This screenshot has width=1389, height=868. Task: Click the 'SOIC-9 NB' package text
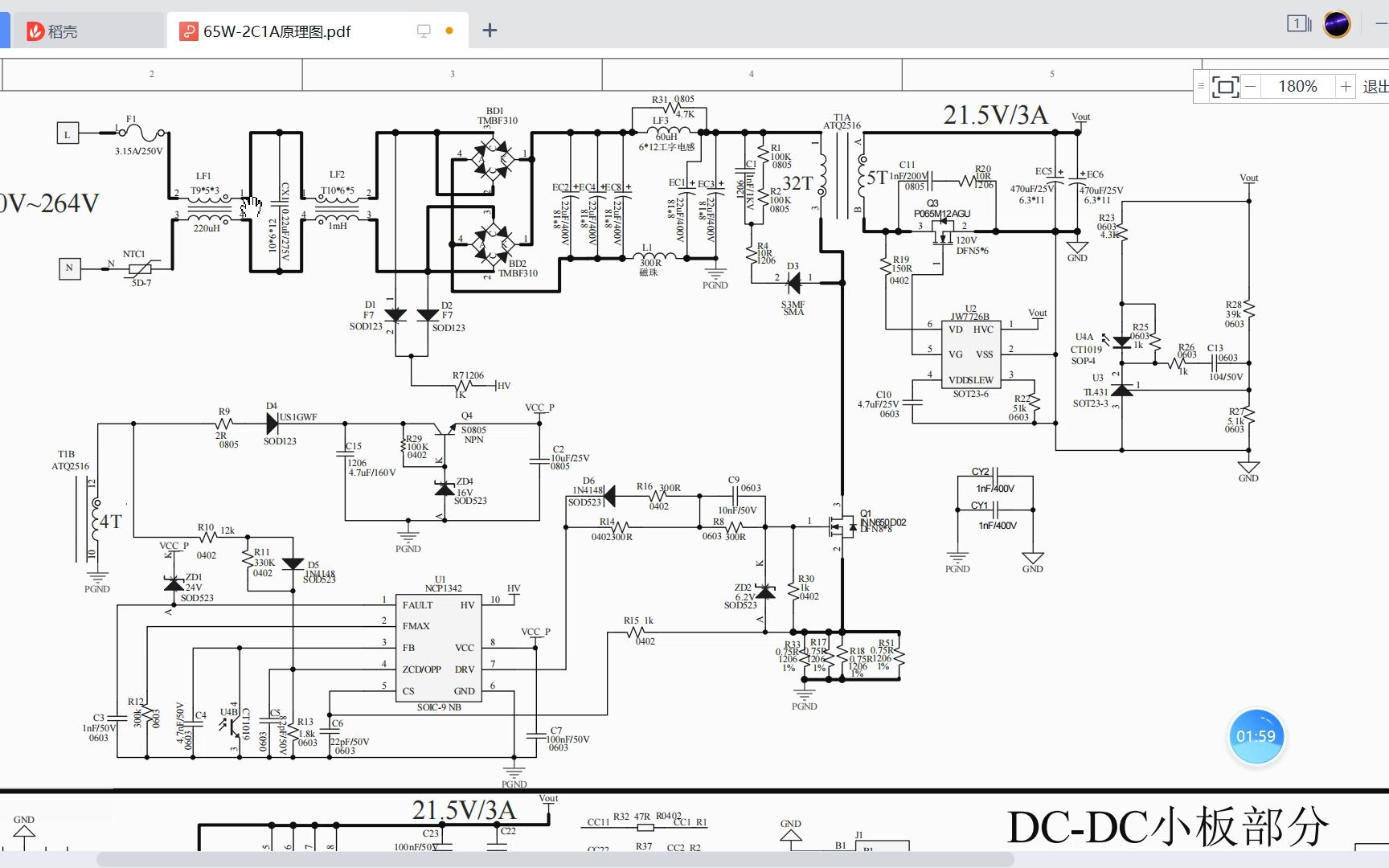point(439,707)
